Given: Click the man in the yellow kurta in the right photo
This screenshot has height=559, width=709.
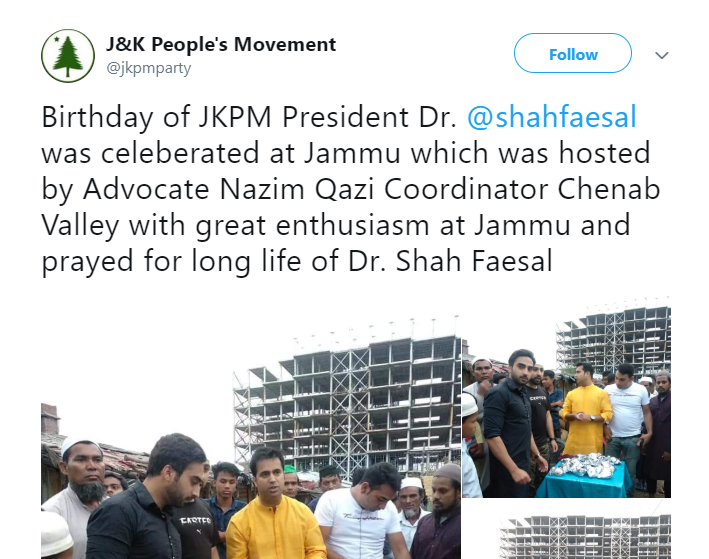Looking at the screenshot, I should coord(586,409).
